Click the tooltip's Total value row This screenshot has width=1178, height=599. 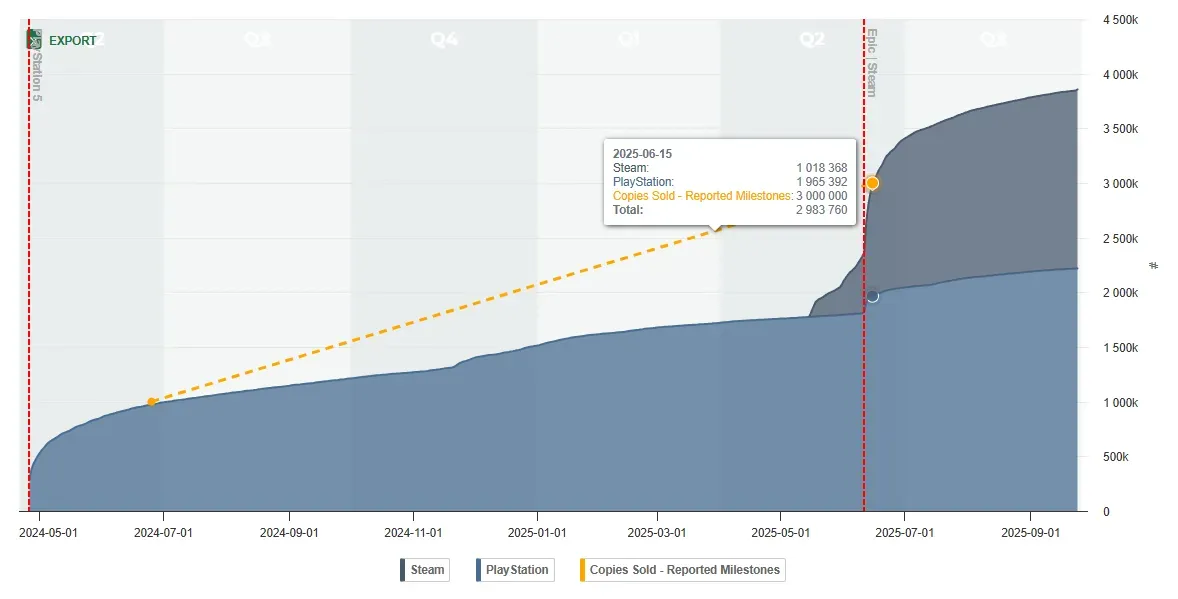(730, 210)
